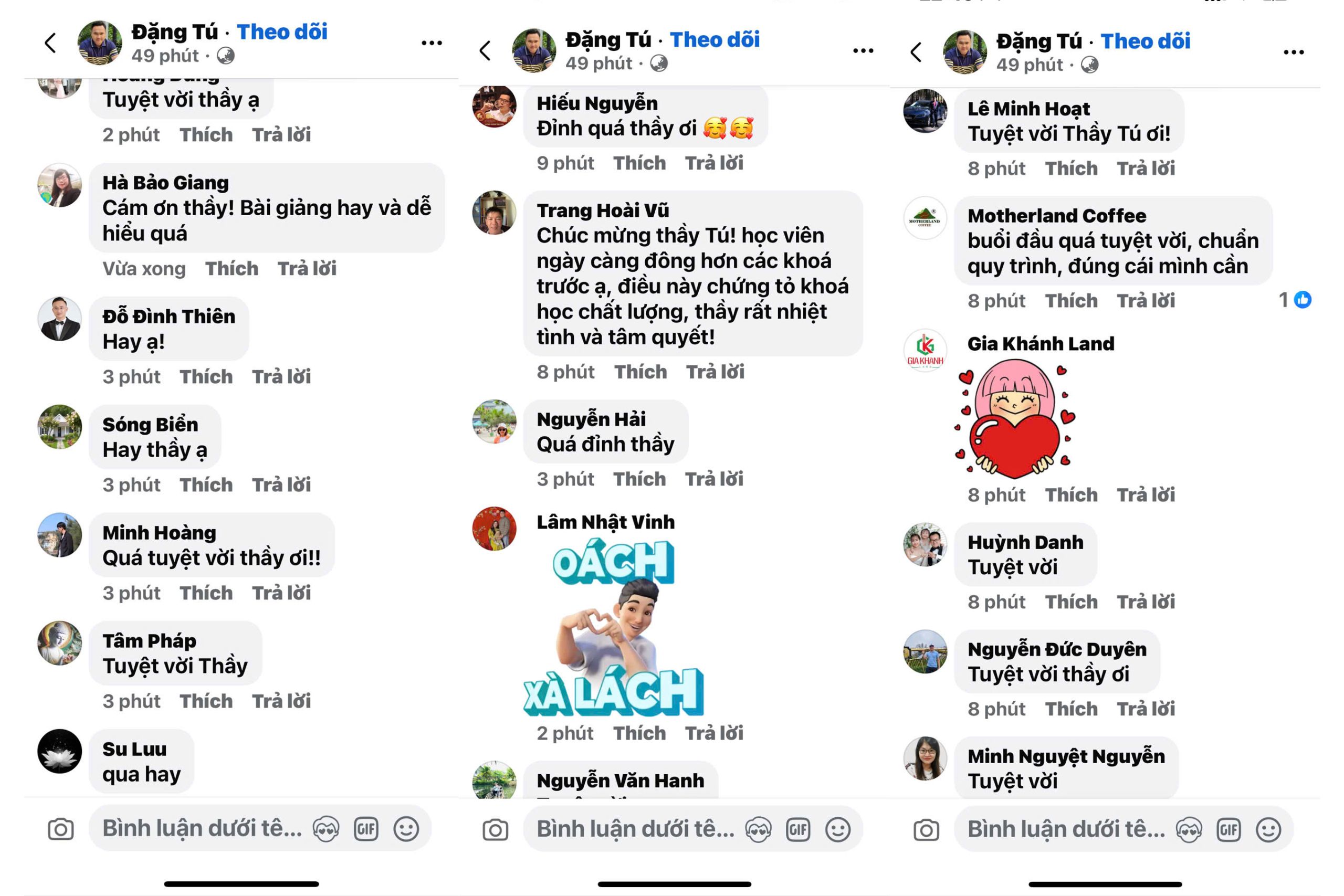Follow Đặng Tú via Theo dõi in left panel
This screenshot has width=1344, height=896.
pos(282,32)
